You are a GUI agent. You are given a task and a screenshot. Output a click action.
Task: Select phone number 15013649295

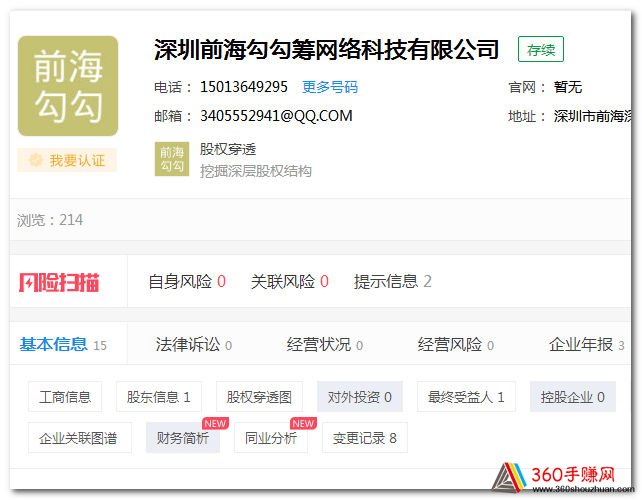244,87
